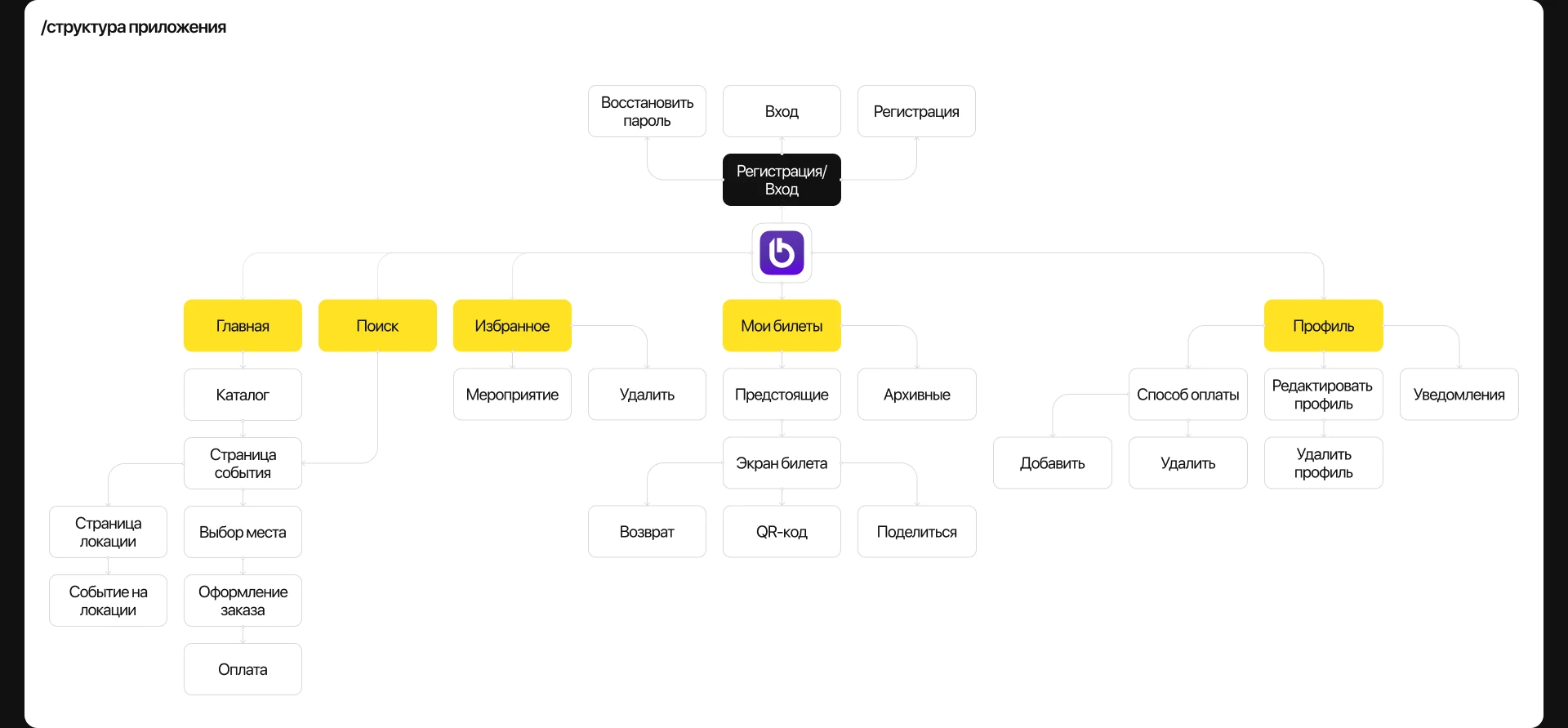The width and height of the screenshot is (1568, 728).
Task: Click the Вход box at top
Action: pos(782,111)
